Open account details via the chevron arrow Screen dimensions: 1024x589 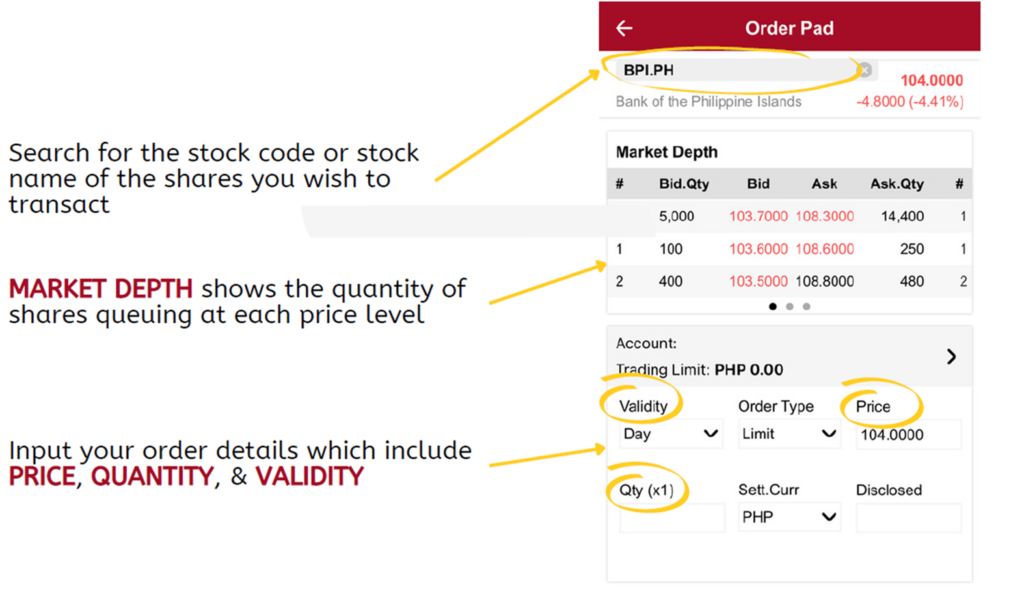coord(953,355)
